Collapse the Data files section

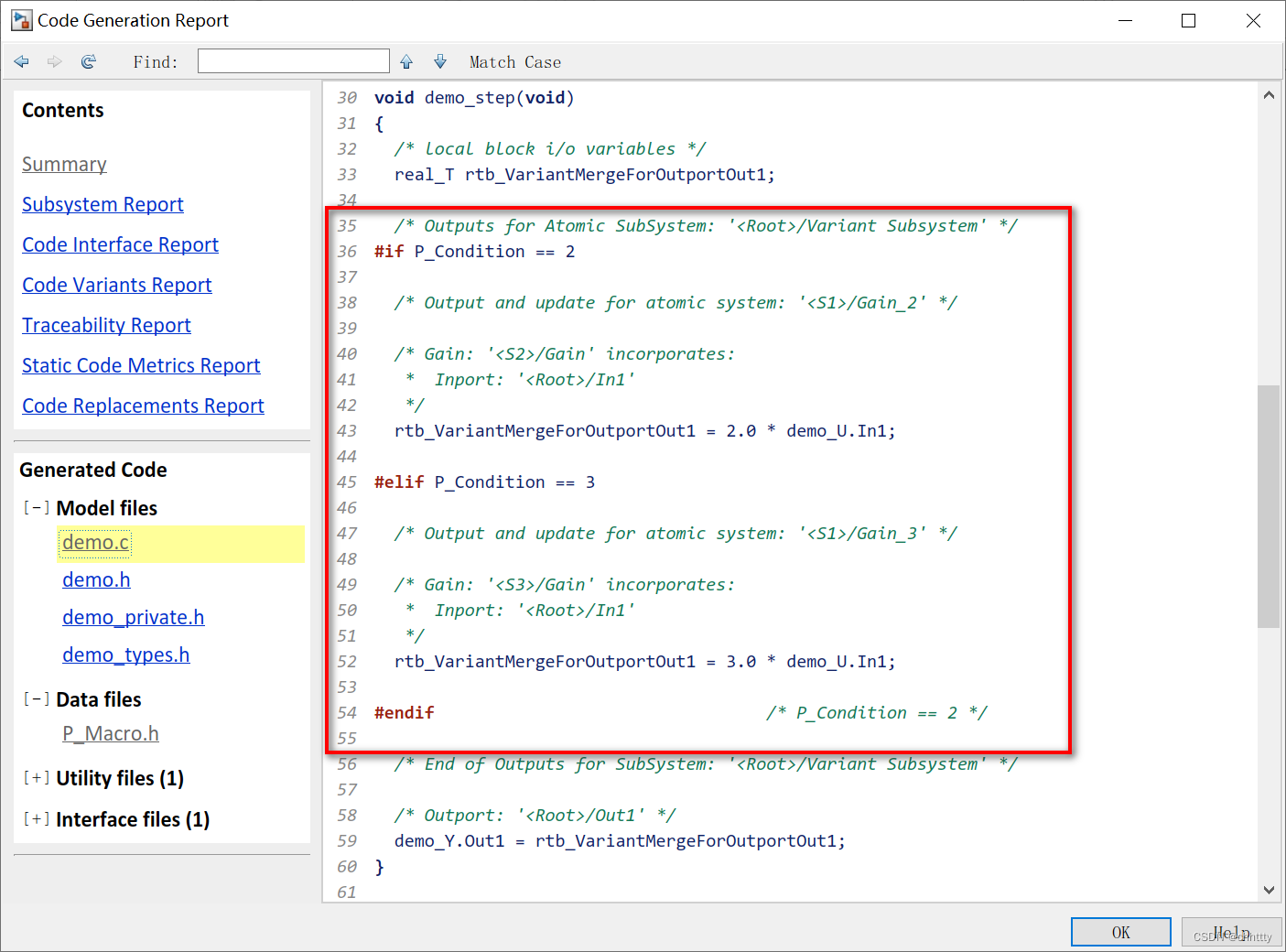point(37,699)
